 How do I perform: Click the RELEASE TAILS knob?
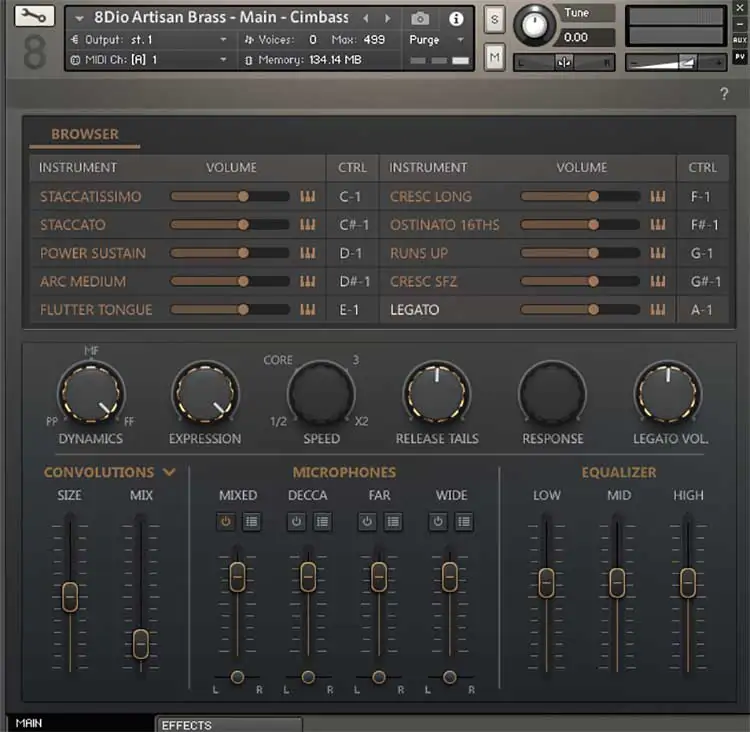(437, 393)
